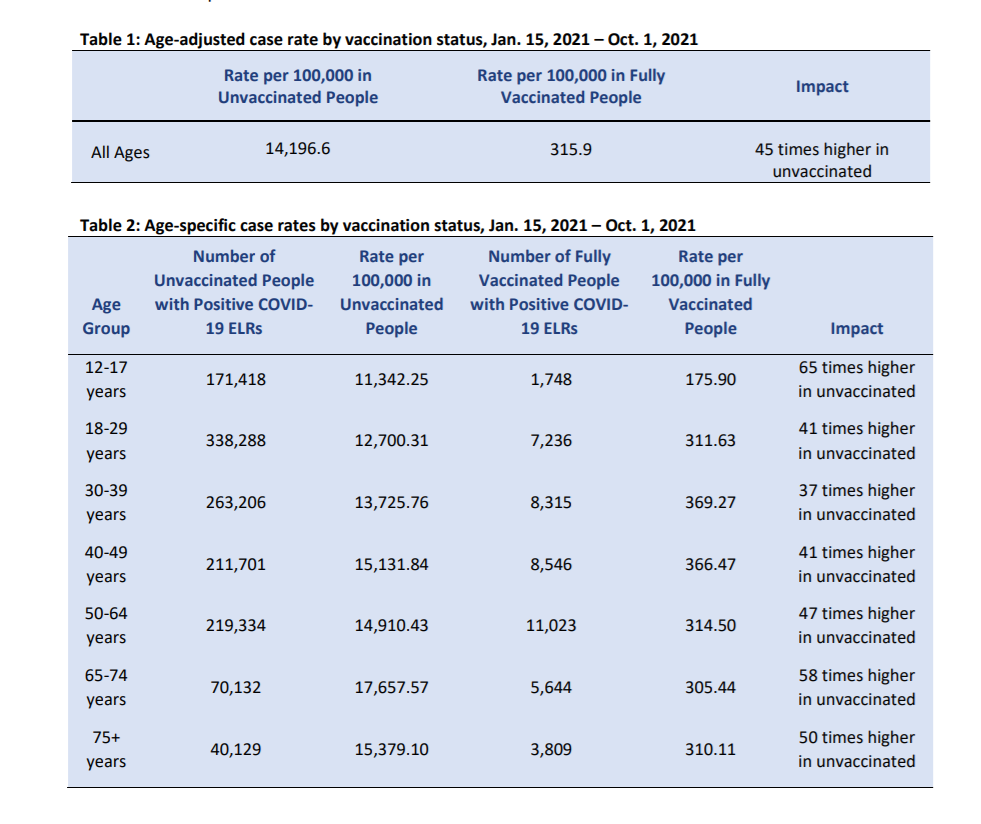Select the cell 5,644

coord(551,688)
